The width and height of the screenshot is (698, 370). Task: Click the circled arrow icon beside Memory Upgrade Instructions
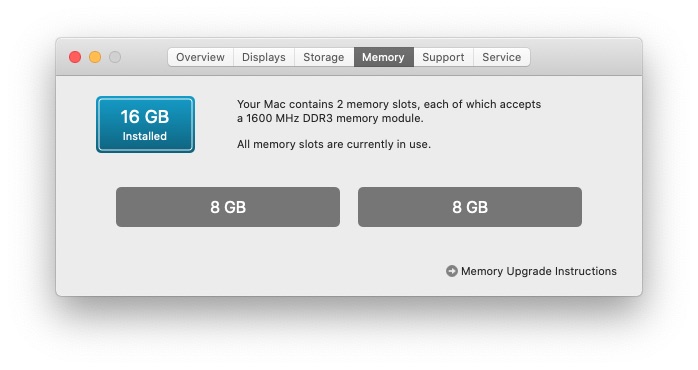coord(451,271)
